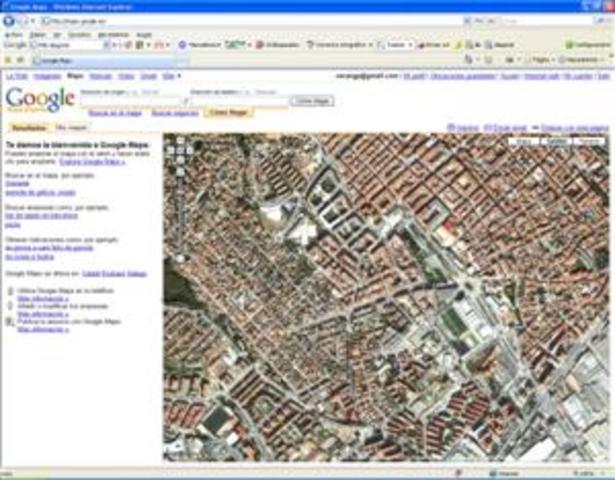Image resolution: width=615 pixels, height=480 pixels.
Task: Click Traducir in the Google Toolbar
Action: click(391, 45)
